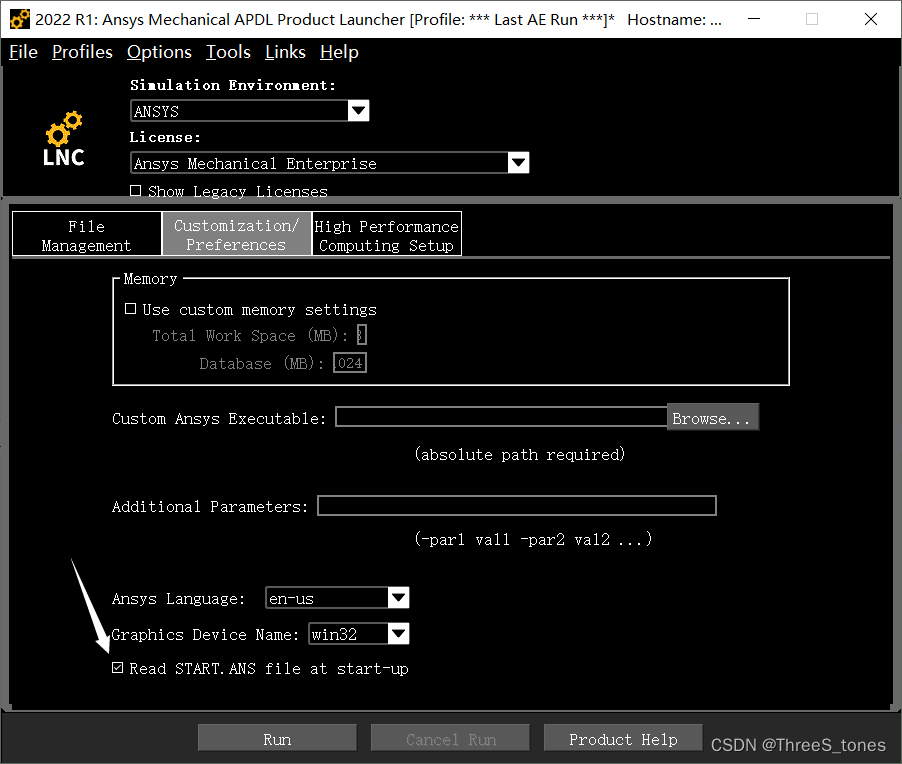The height and width of the screenshot is (764, 902).
Task: Click the Custom Ansys Executable path field
Action: coord(501,417)
